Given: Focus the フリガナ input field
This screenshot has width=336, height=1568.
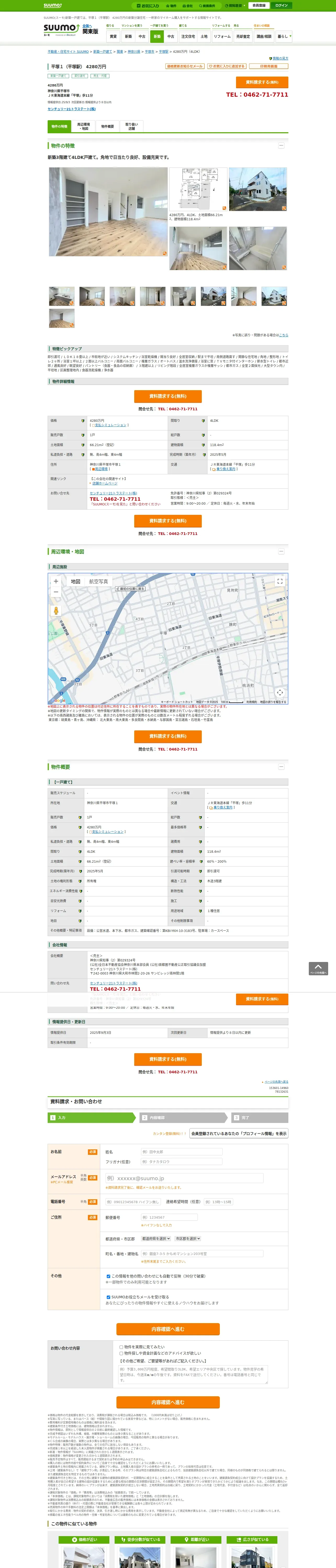Looking at the screenshot, I should (181, 1162).
